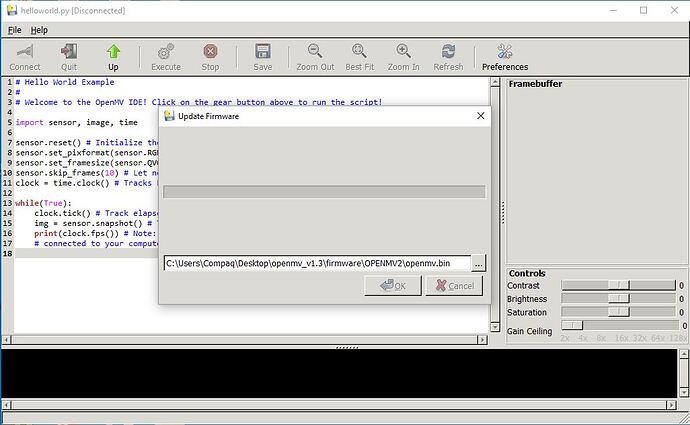Click the Zoom Out magnifier icon
Screen dimensions: 690x425
tap(315, 51)
